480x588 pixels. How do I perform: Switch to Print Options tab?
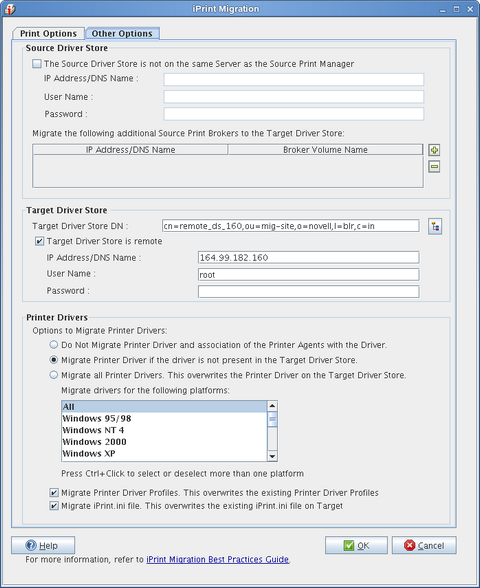(48, 33)
